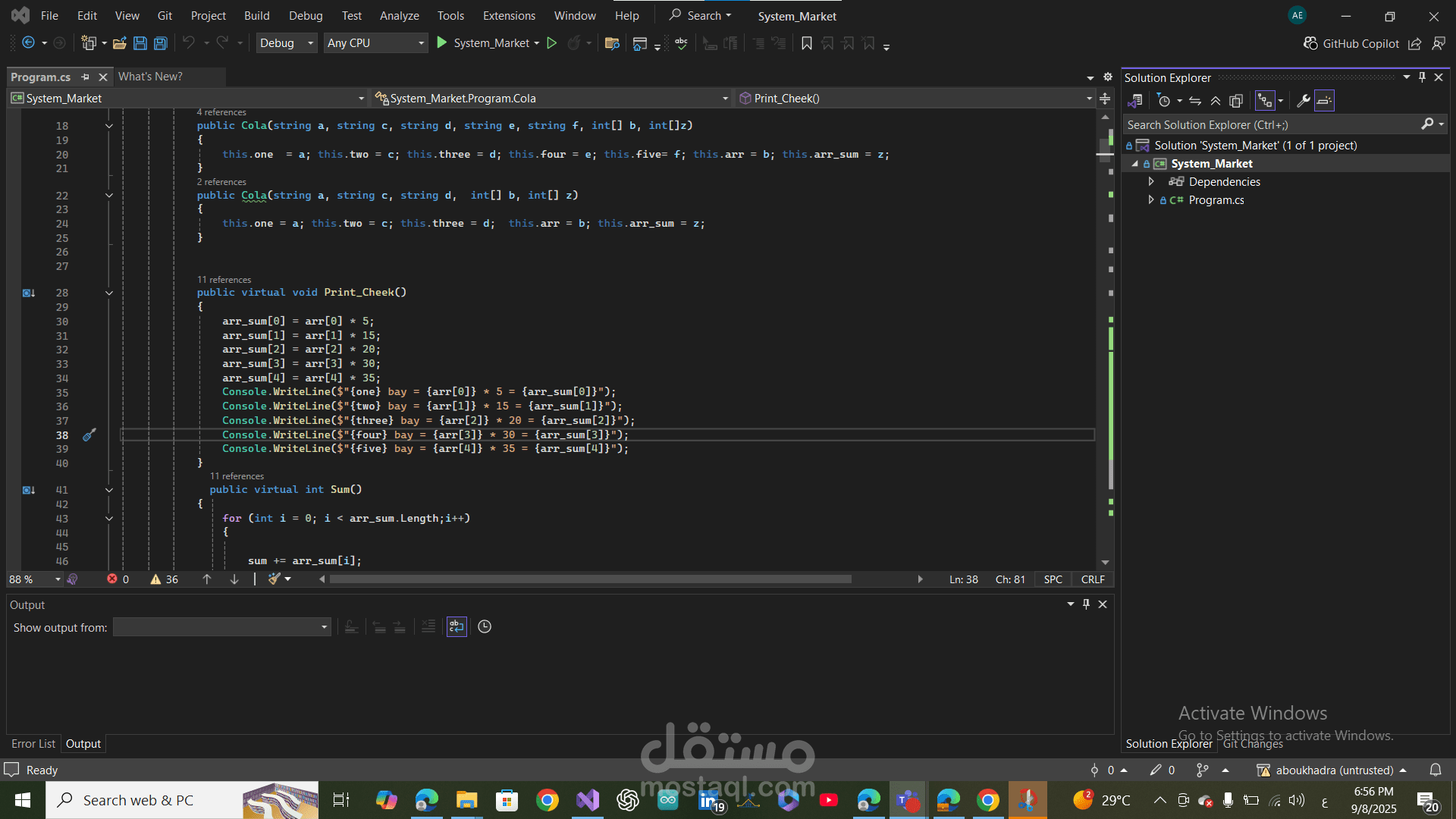This screenshot has height=819, width=1456.
Task: Click the errors count indicator showing 0
Action: click(118, 579)
